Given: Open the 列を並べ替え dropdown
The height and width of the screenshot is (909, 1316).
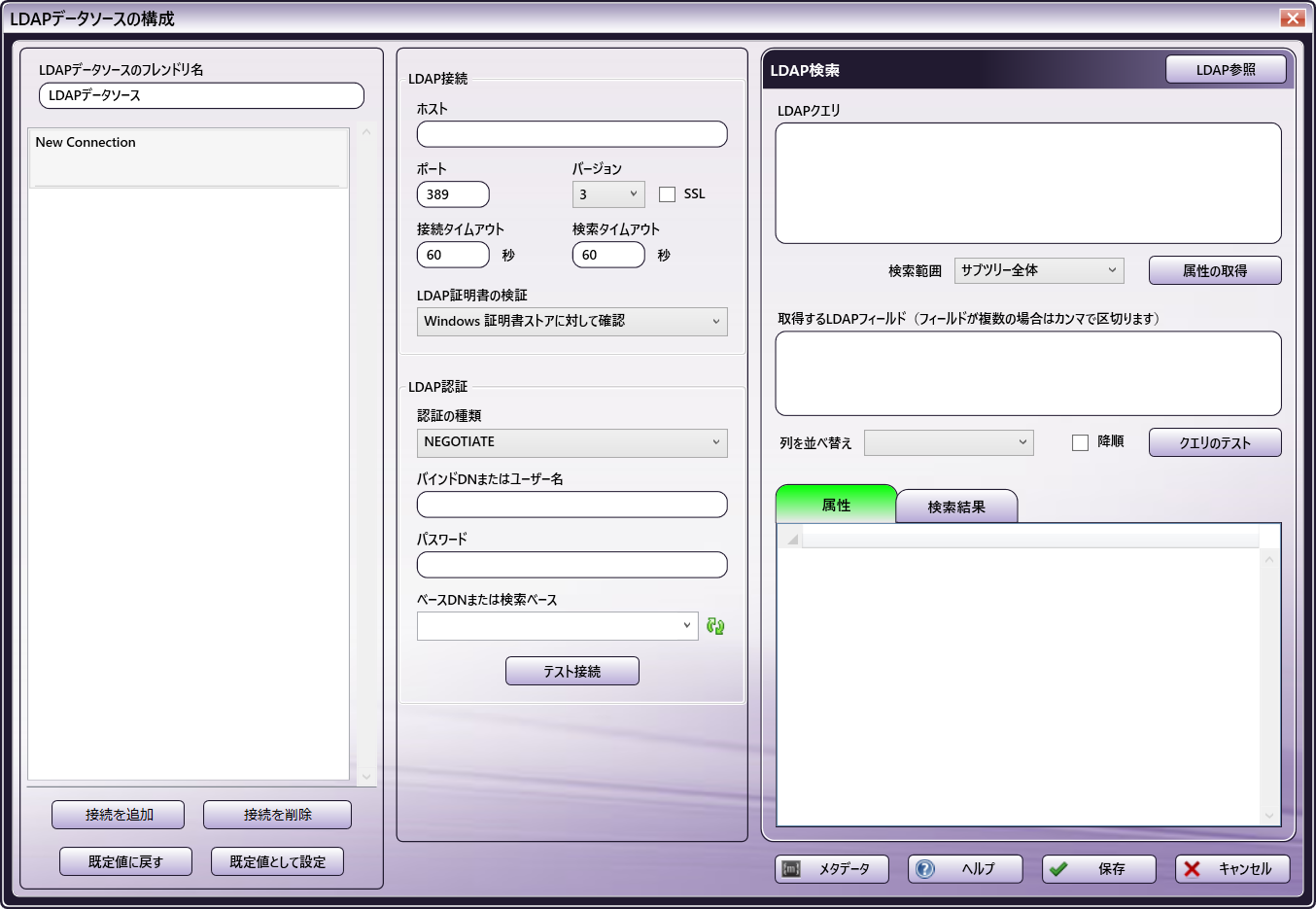Looking at the screenshot, I should pyautogui.click(x=949, y=442).
